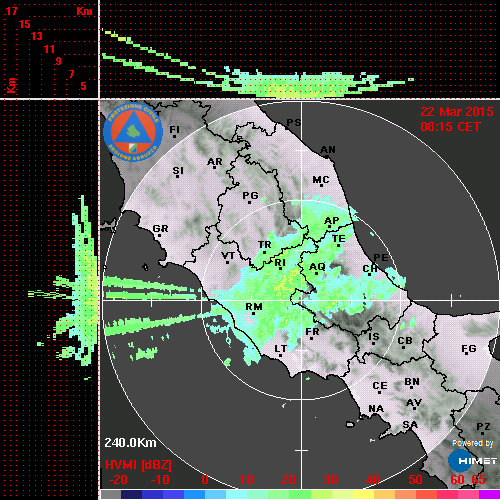This screenshot has width=500, height=500.
Task: Click the yellow 40 dBZ color swatch
Action: tap(363, 494)
